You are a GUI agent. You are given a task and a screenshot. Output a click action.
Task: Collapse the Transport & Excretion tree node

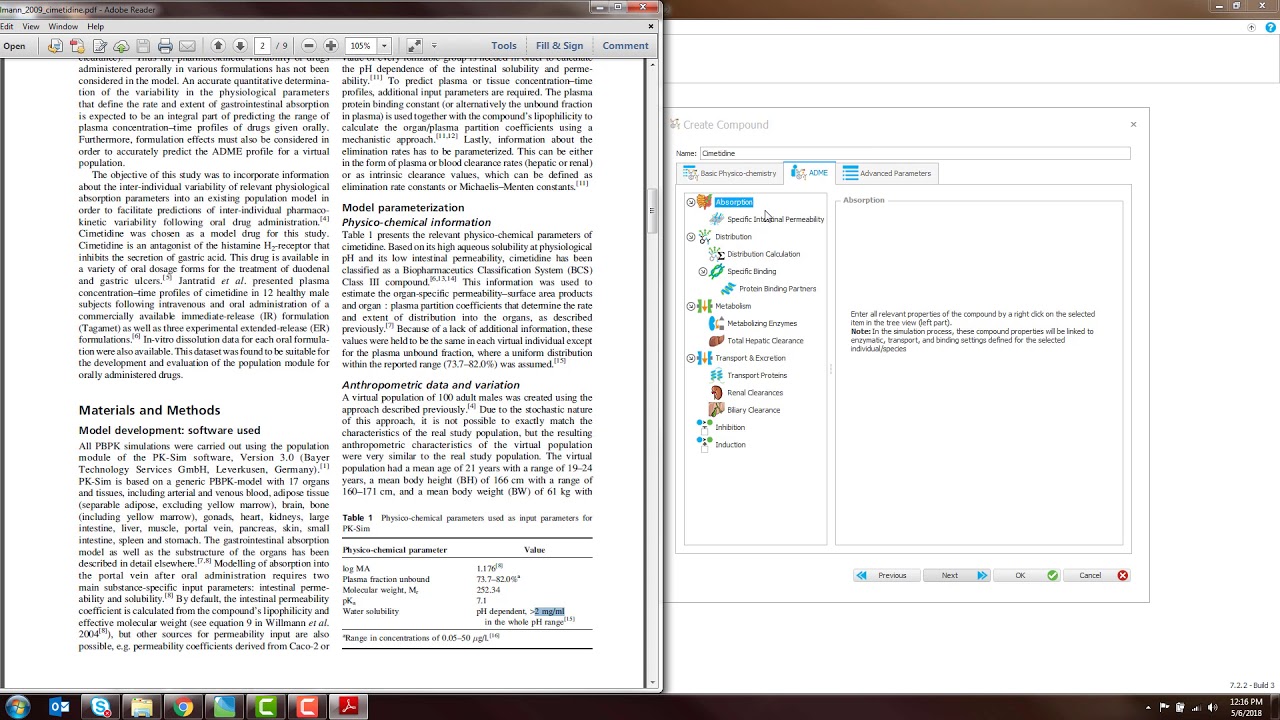coord(690,358)
